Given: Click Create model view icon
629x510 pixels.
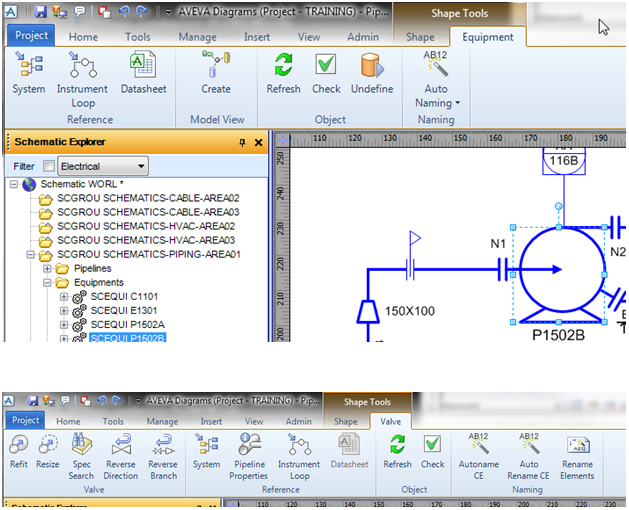Looking at the screenshot, I should (216, 64).
